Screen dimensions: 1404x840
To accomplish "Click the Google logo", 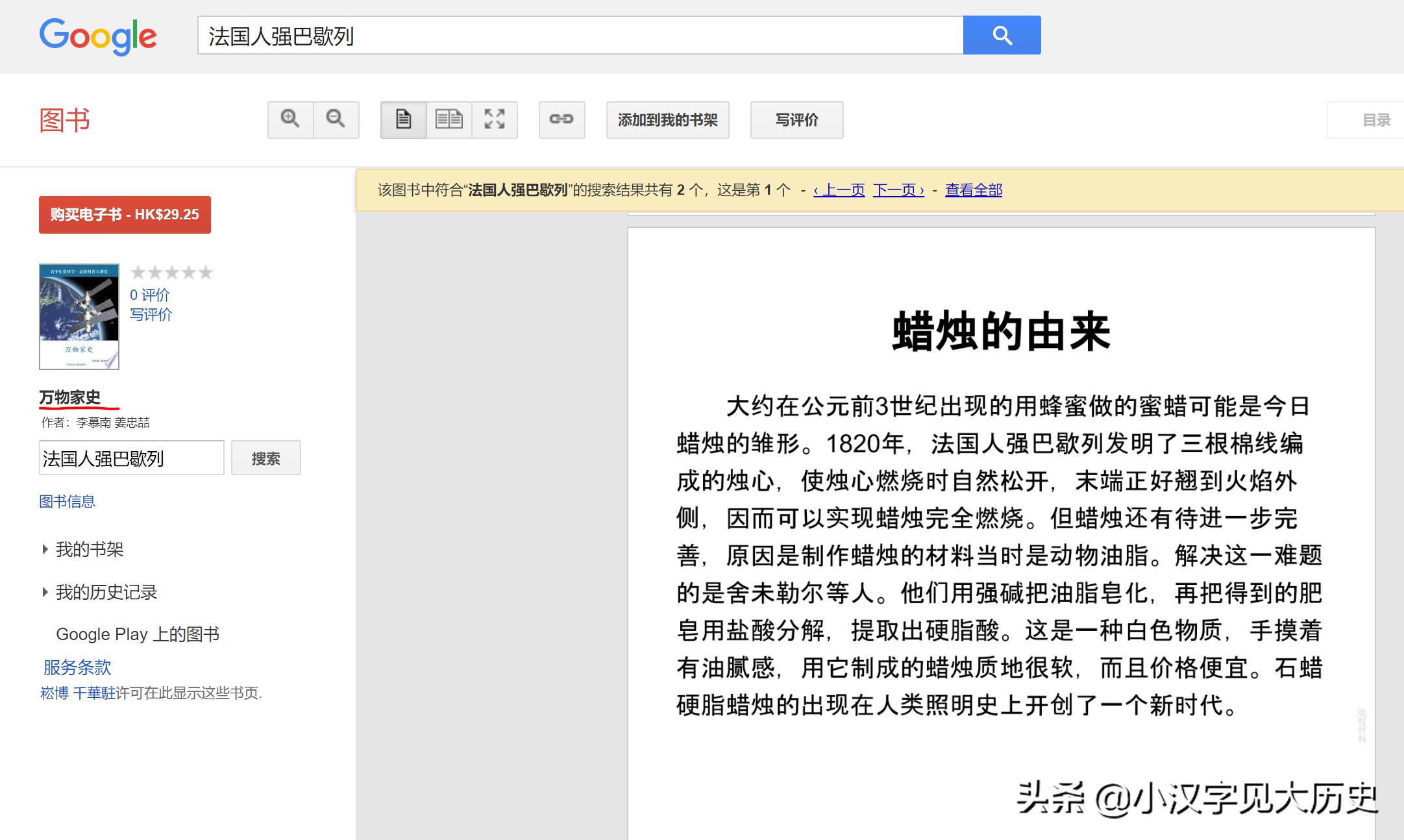I will pos(98,36).
